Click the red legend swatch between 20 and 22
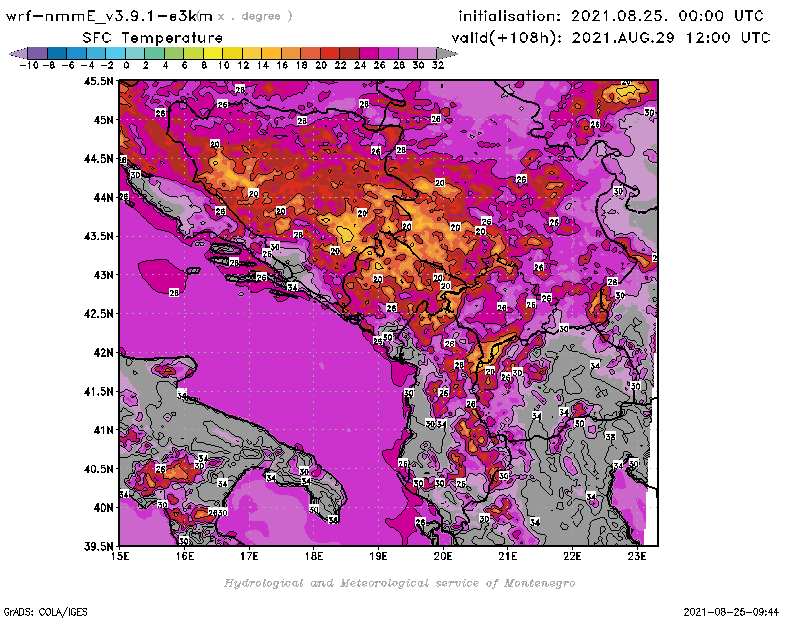Viewport: 800px width, 618px height. pyautogui.click(x=330, y=53)
